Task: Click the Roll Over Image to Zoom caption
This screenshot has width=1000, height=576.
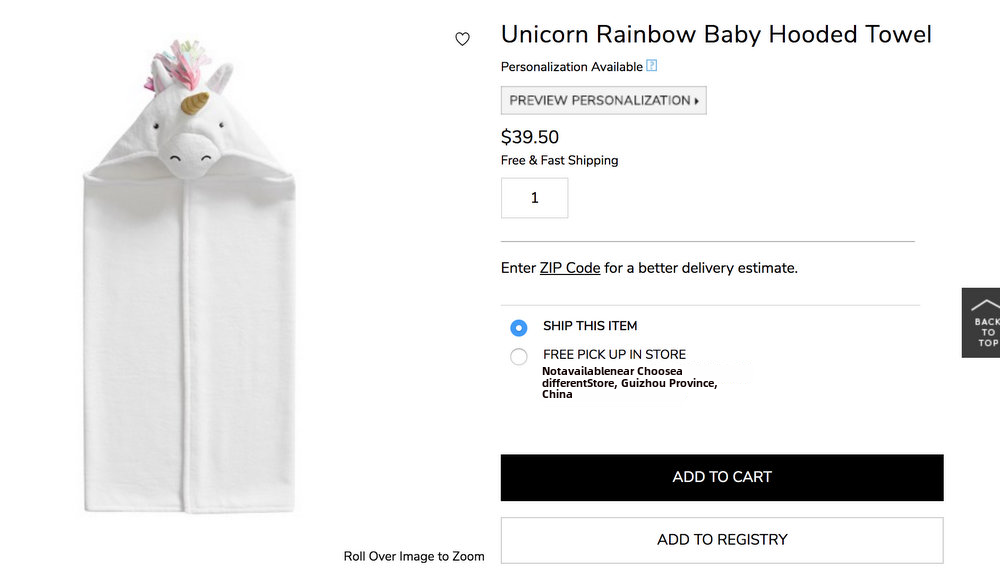Action: tap(414, 557)
